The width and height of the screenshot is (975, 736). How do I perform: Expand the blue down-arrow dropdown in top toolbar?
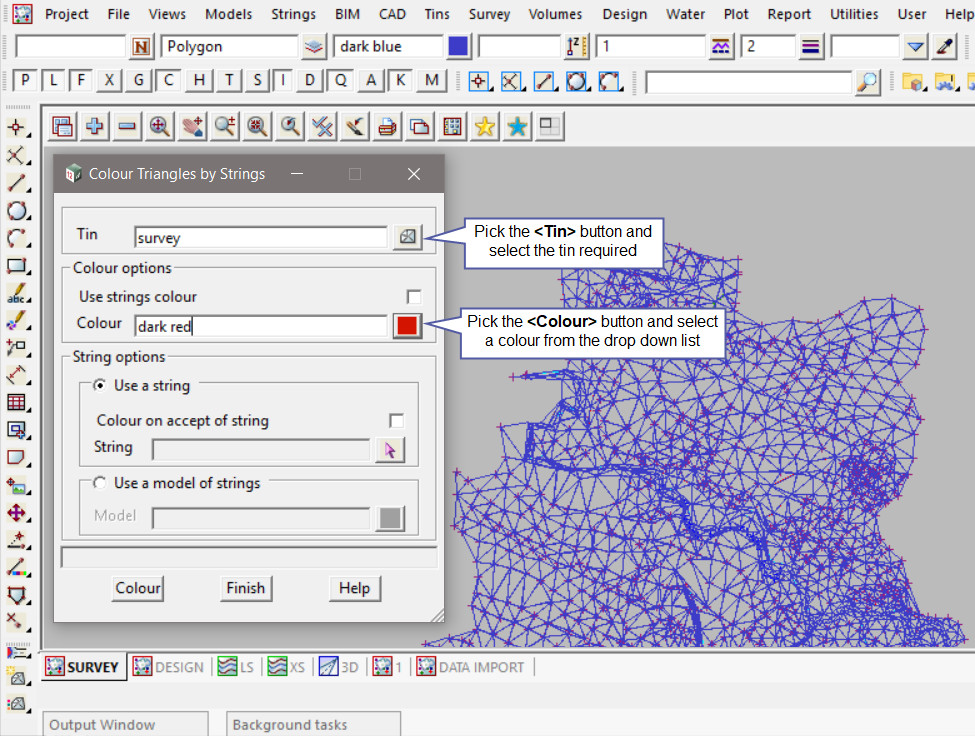915,47
